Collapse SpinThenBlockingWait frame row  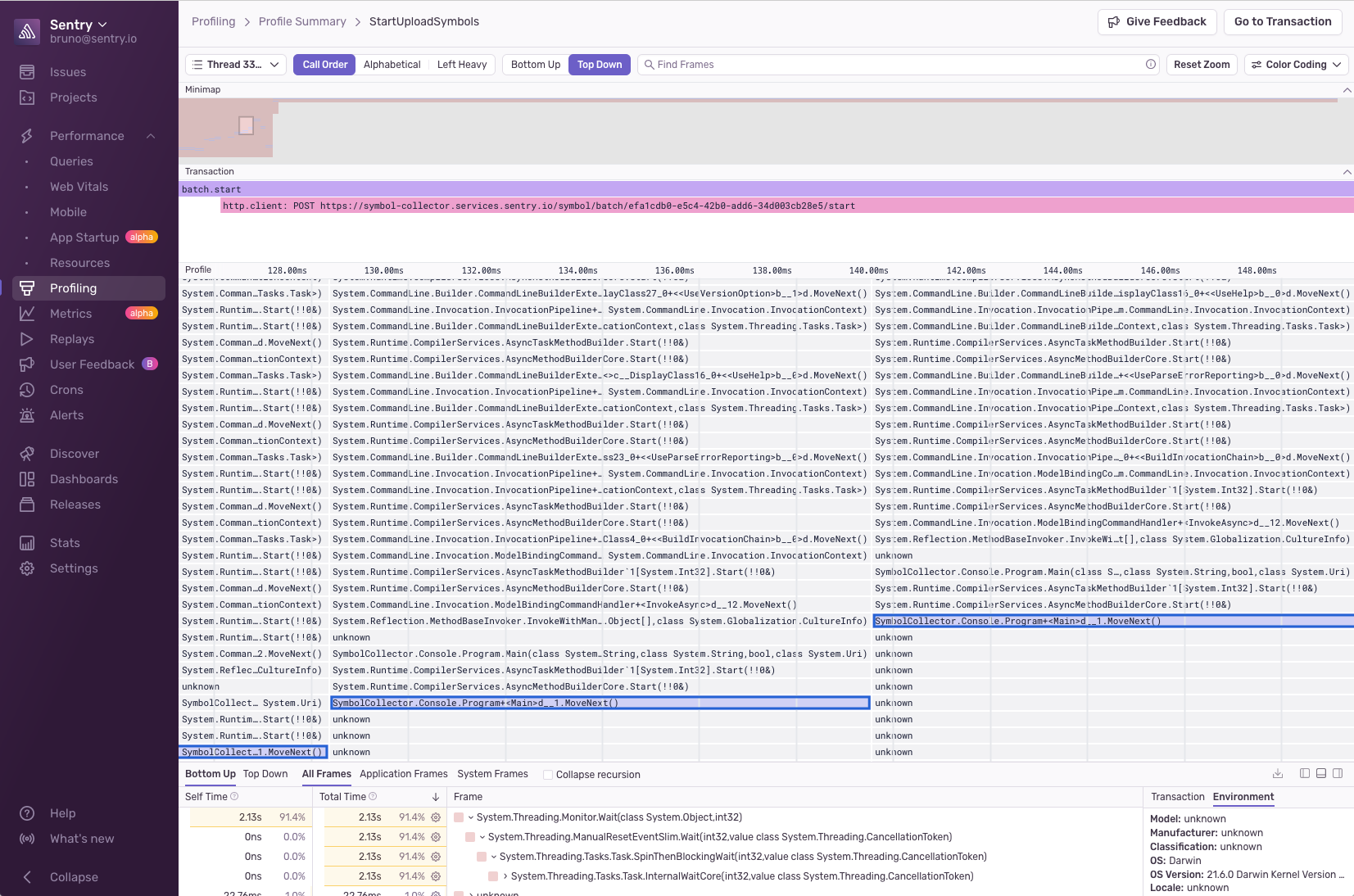pyautogui.click(x=494, y=857)
